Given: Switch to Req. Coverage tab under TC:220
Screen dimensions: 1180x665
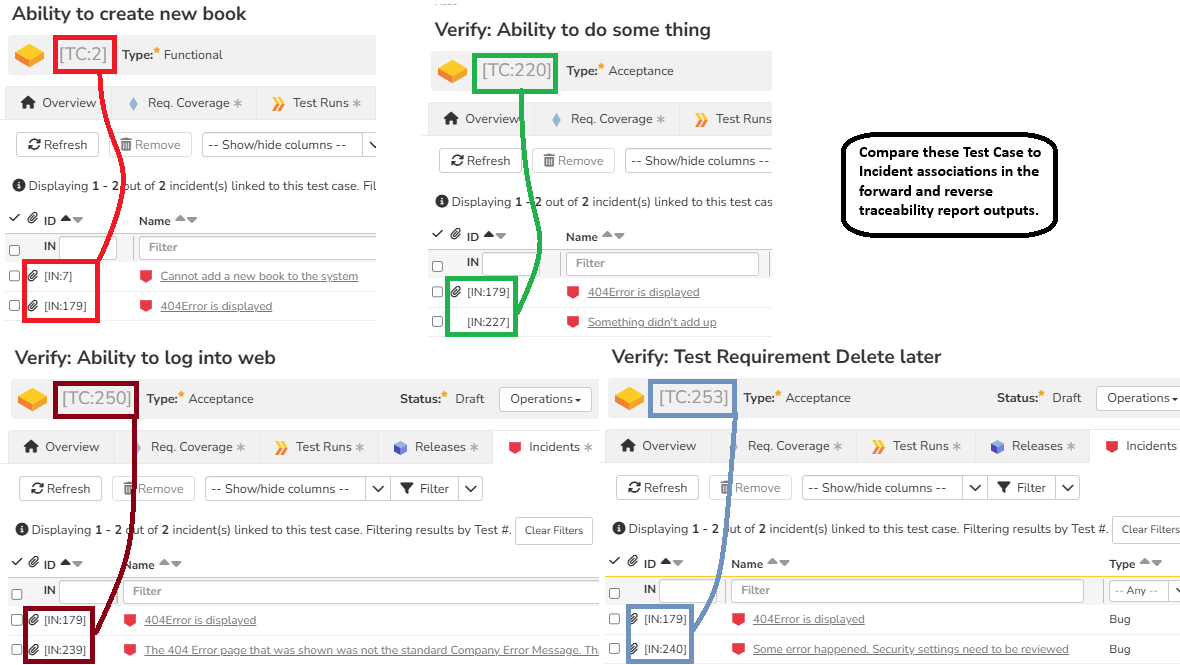Looking at the screenshot, I should click(607, 119).
